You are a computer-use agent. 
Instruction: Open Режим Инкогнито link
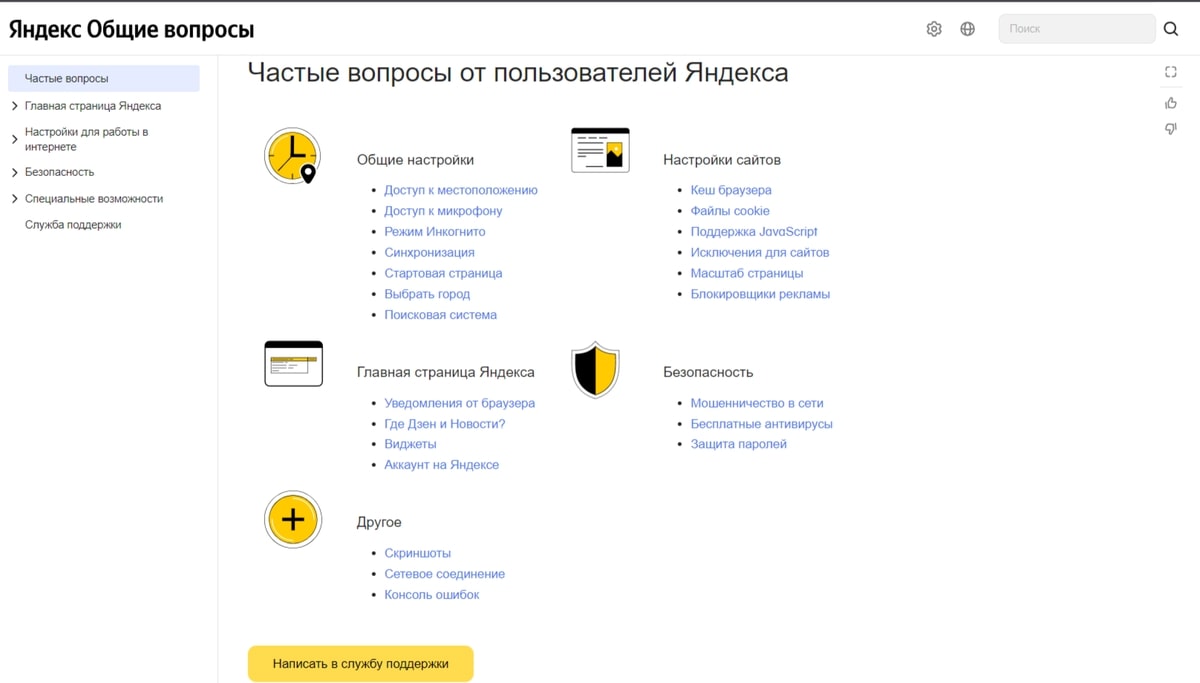[435, 232]
